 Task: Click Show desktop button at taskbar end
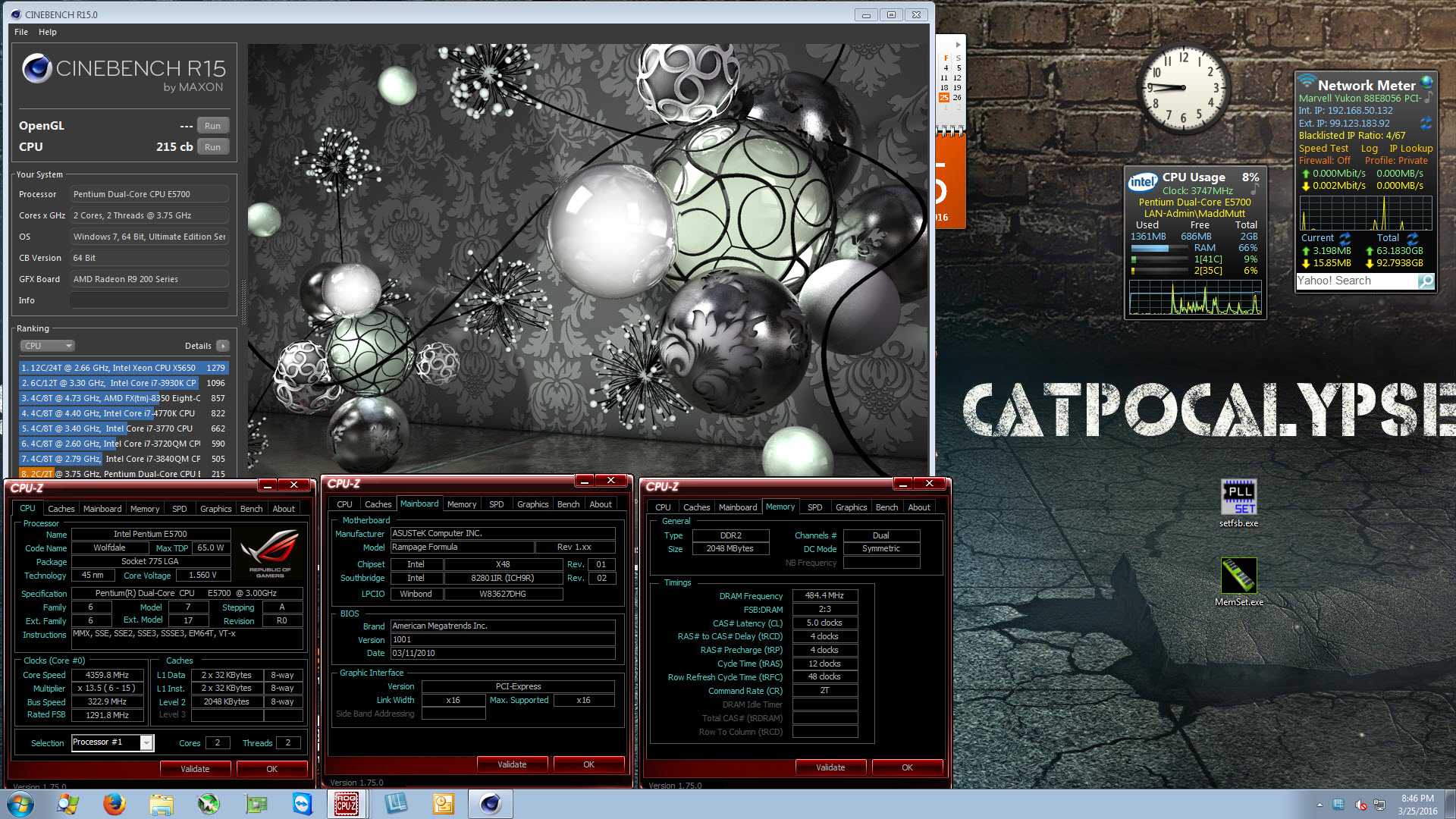point(1450,804)
